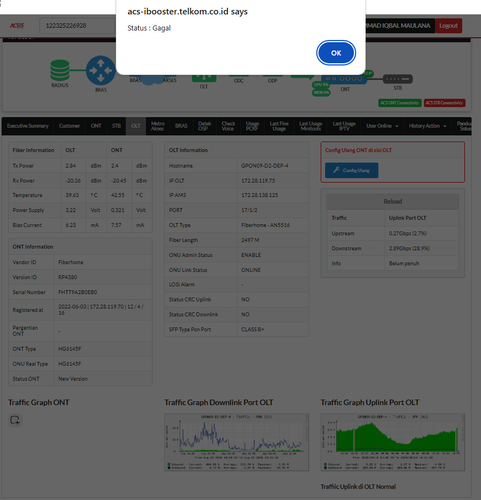Click the Downstream value 2.89Gbps (28.9%)
The width and height of the screenshot is (481, 500).
click(409, 248)
